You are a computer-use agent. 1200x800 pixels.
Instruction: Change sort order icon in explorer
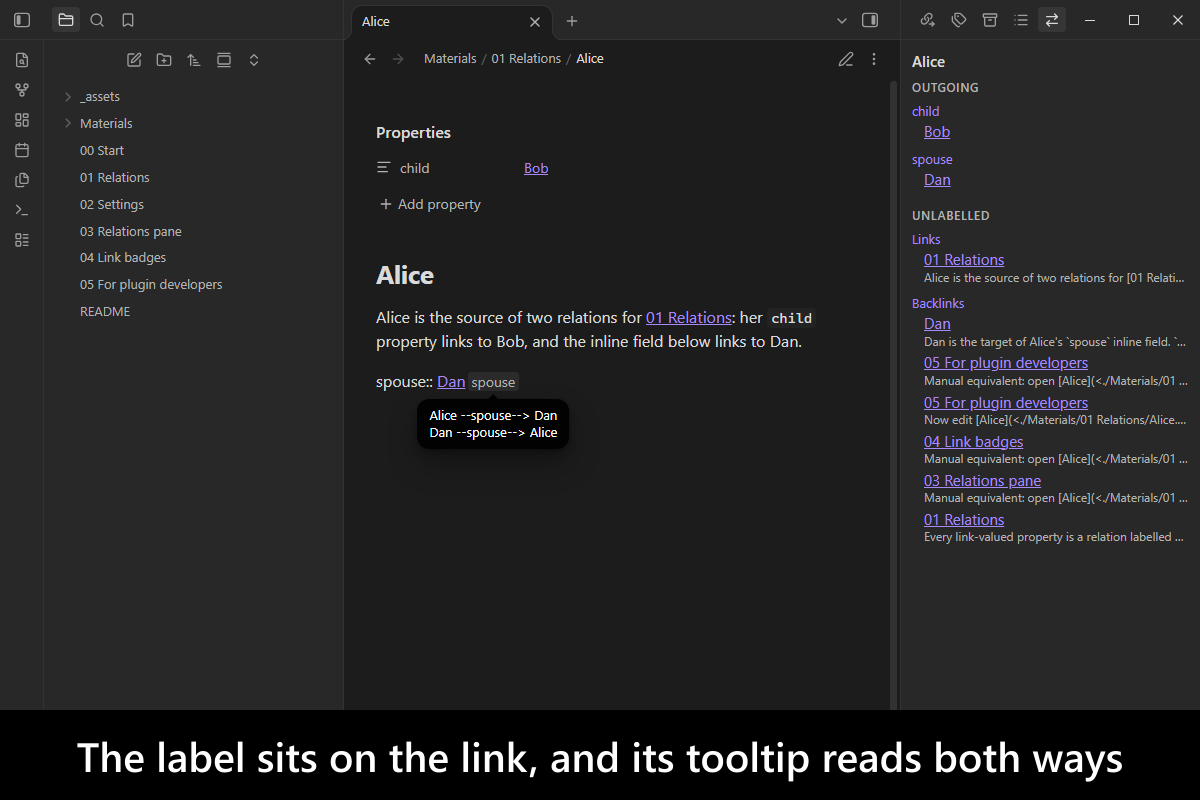194,60
